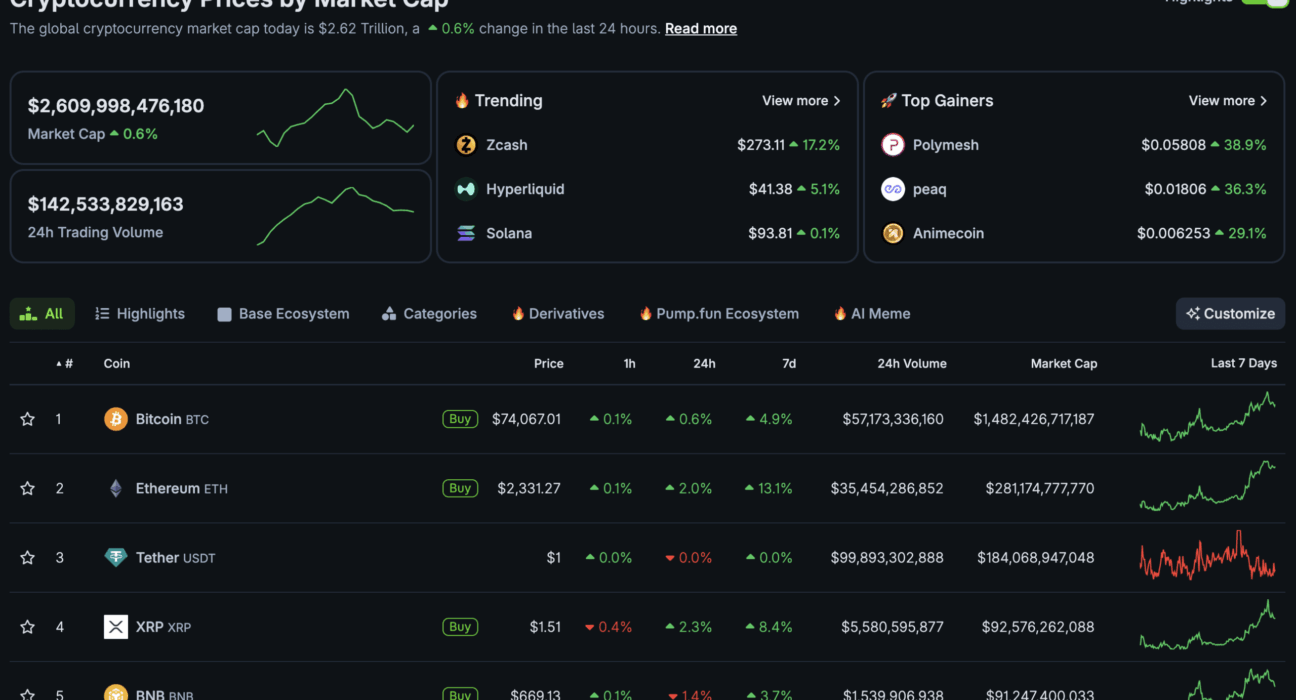This screenshot has width=1296, height=700.
Task: Click the Buy button for XRP
Action: [460, 627]
